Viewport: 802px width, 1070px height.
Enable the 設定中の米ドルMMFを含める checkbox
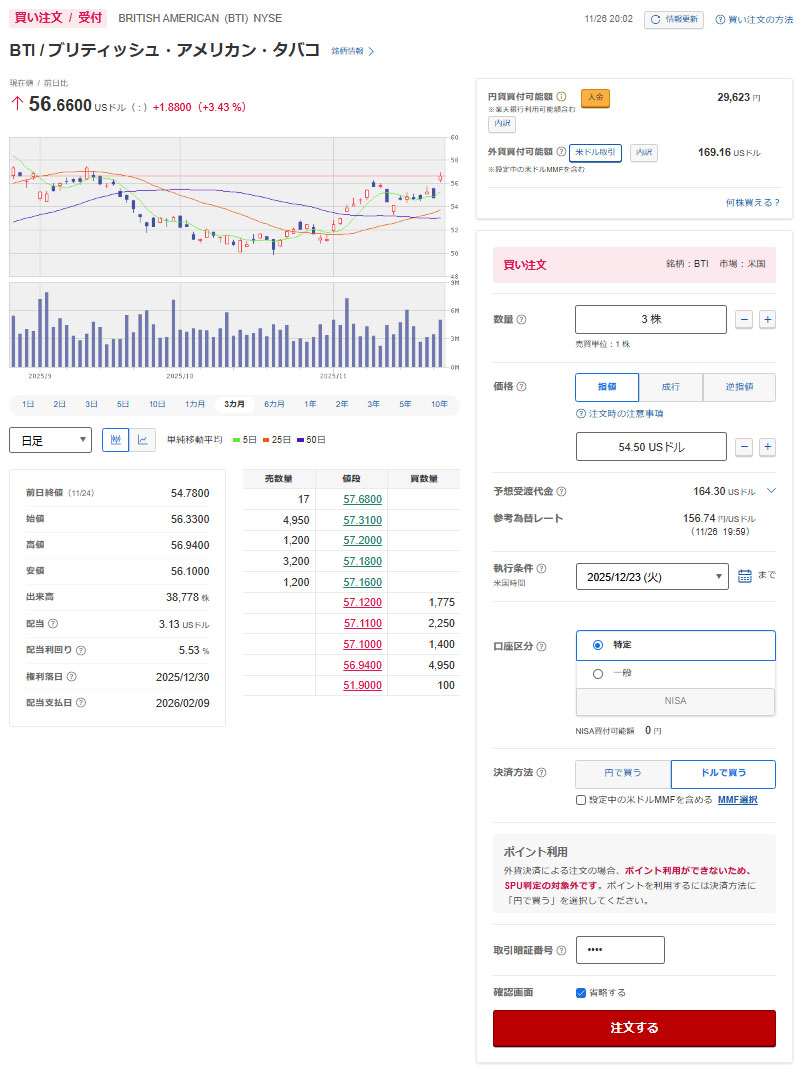point(581,800)
